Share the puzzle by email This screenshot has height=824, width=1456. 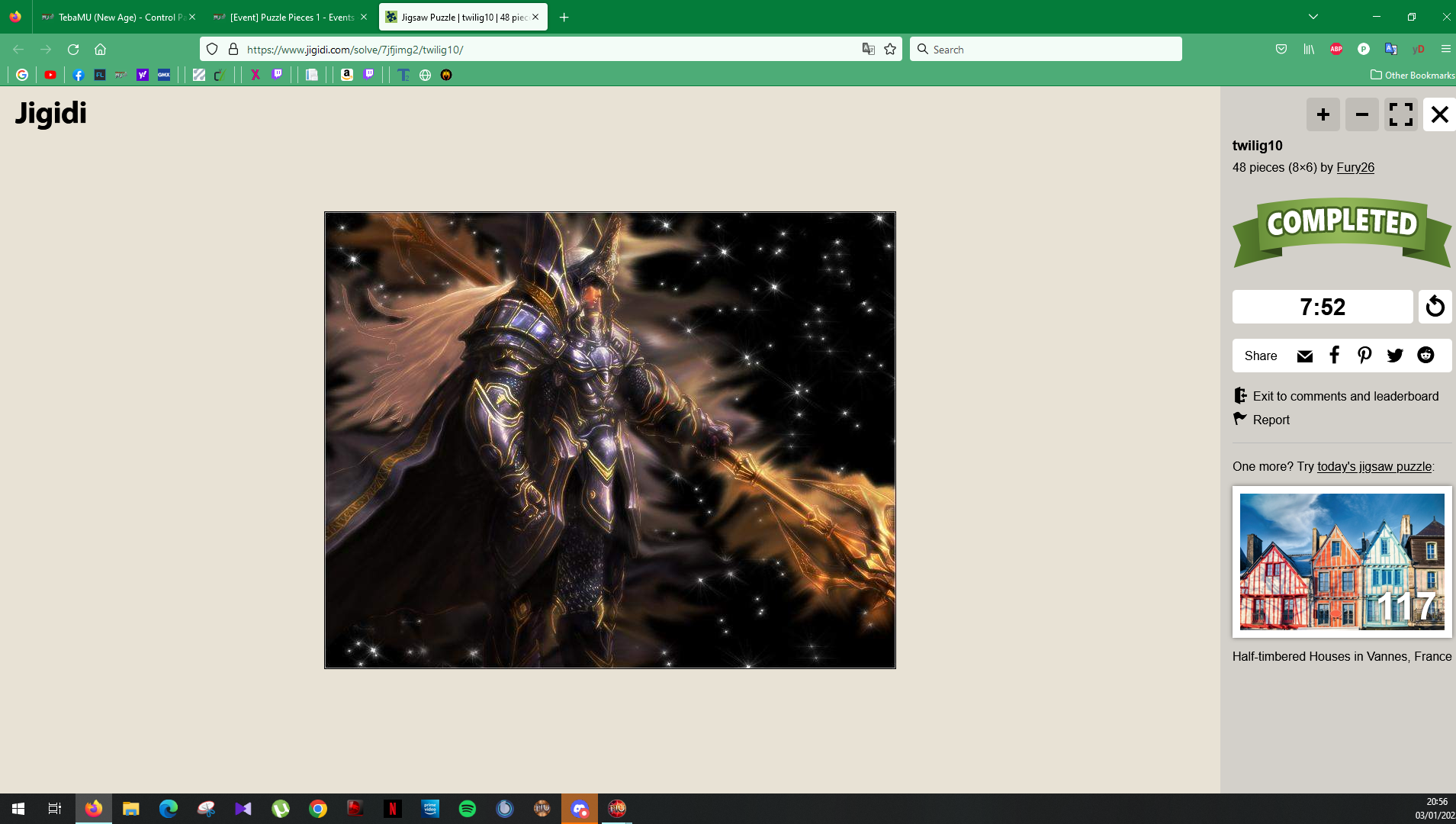(x=1304, y=356)
